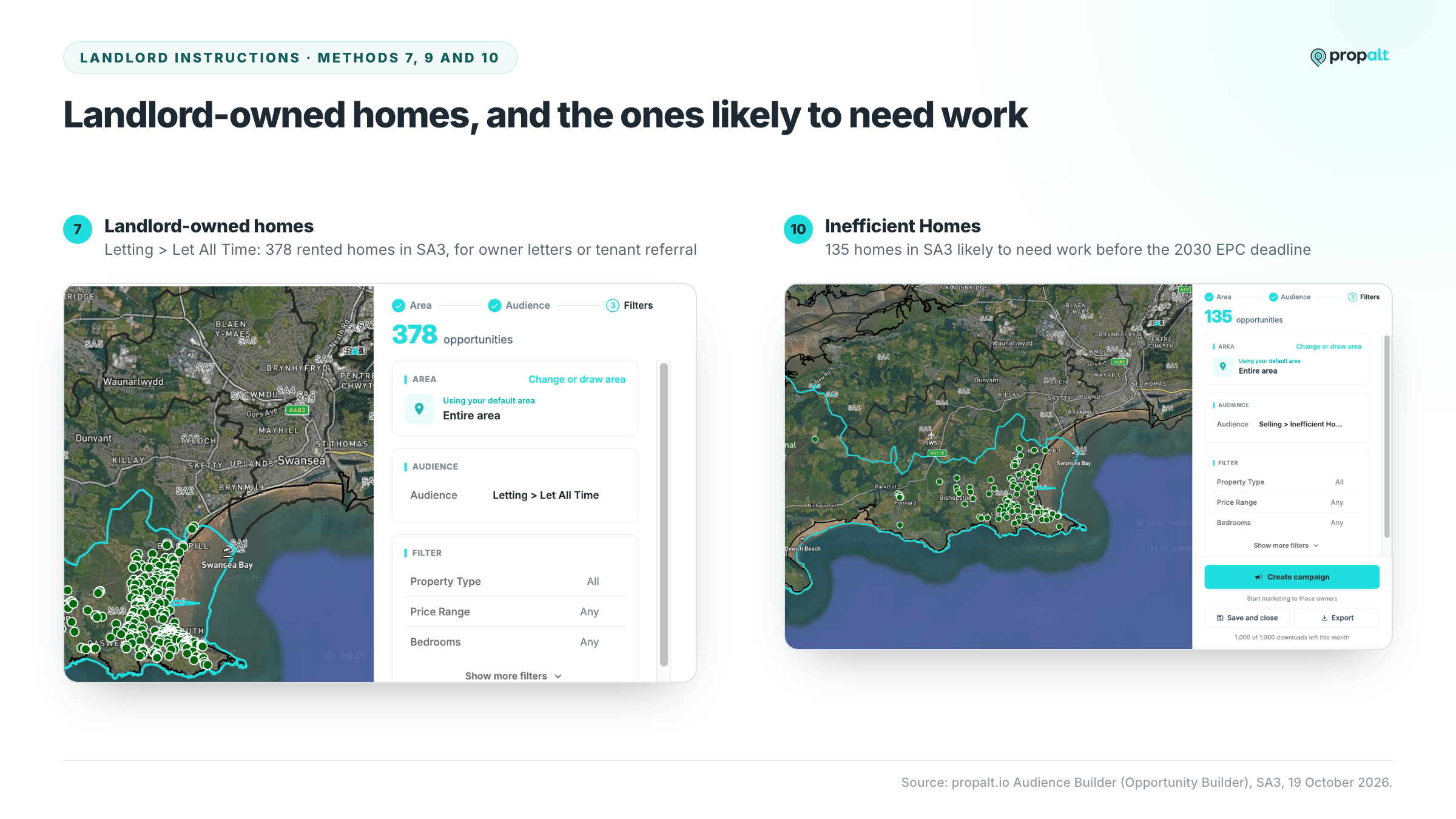Click 'Entire area' text in left panel
The width and height of the screenshot is (1456, 819).
[471, 416]
